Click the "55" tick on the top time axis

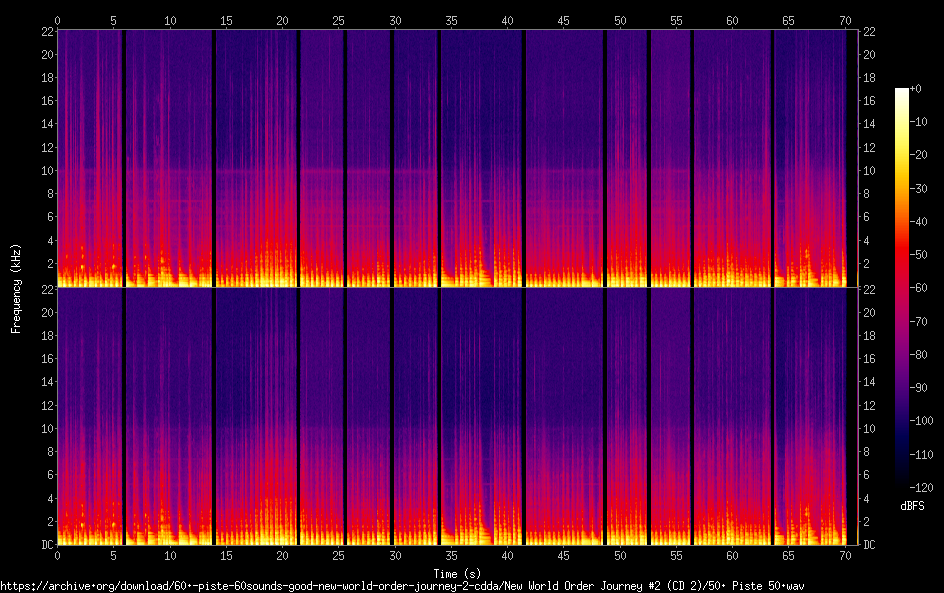coord(676,21)
